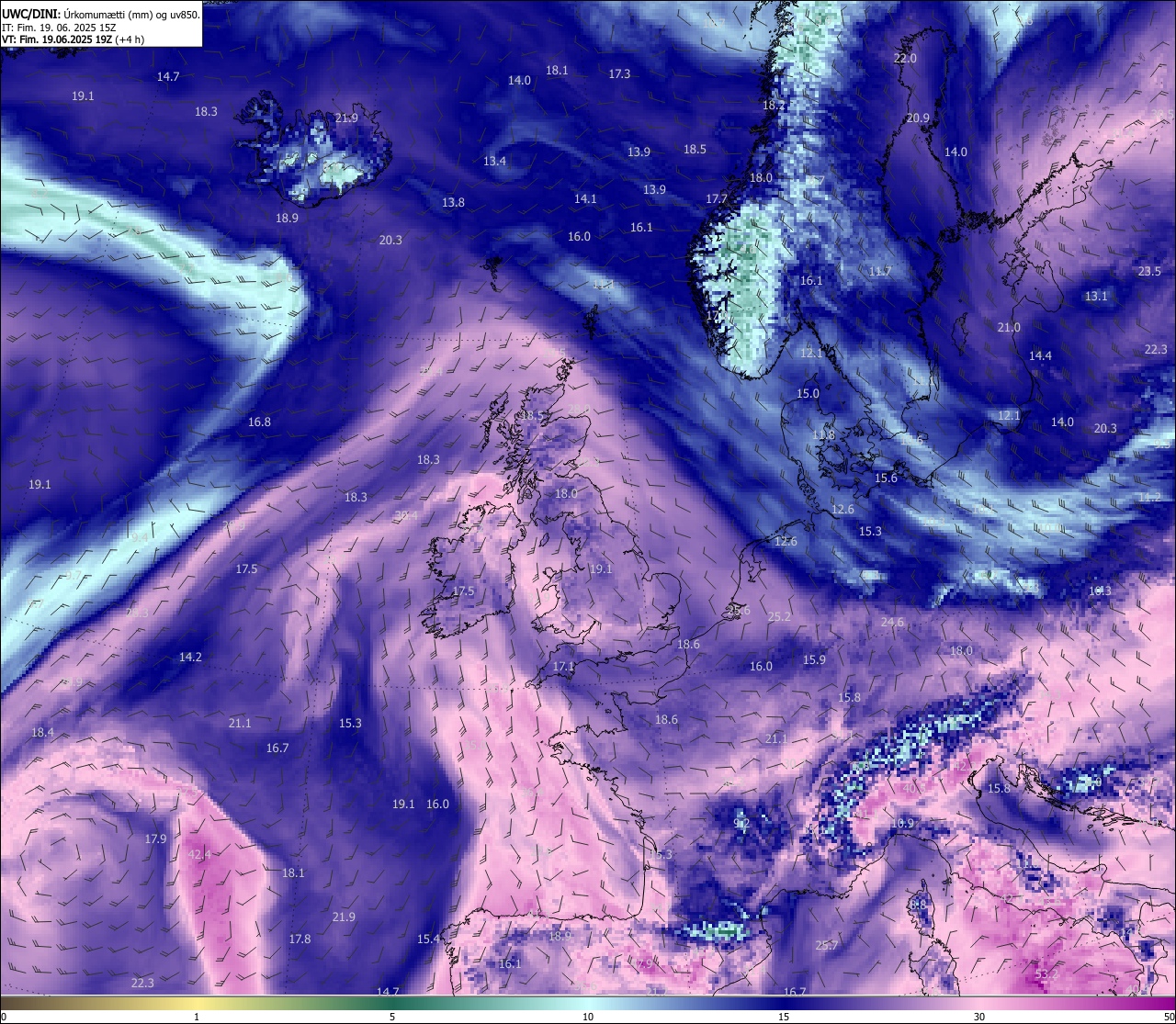This screenshot has height=1024, width=1176.
Task: Click the '10' tick on the color scale
Action: tap(588, 1017)
